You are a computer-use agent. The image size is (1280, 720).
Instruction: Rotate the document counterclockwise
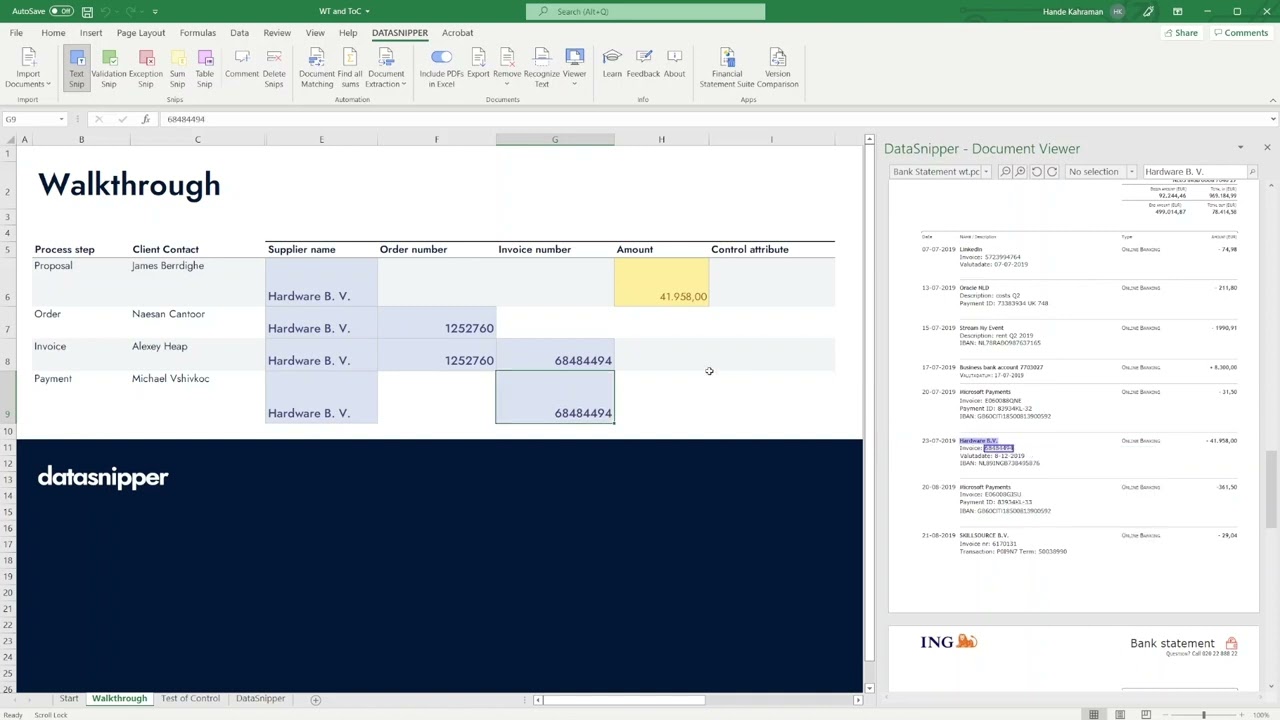pos(1036,172)
